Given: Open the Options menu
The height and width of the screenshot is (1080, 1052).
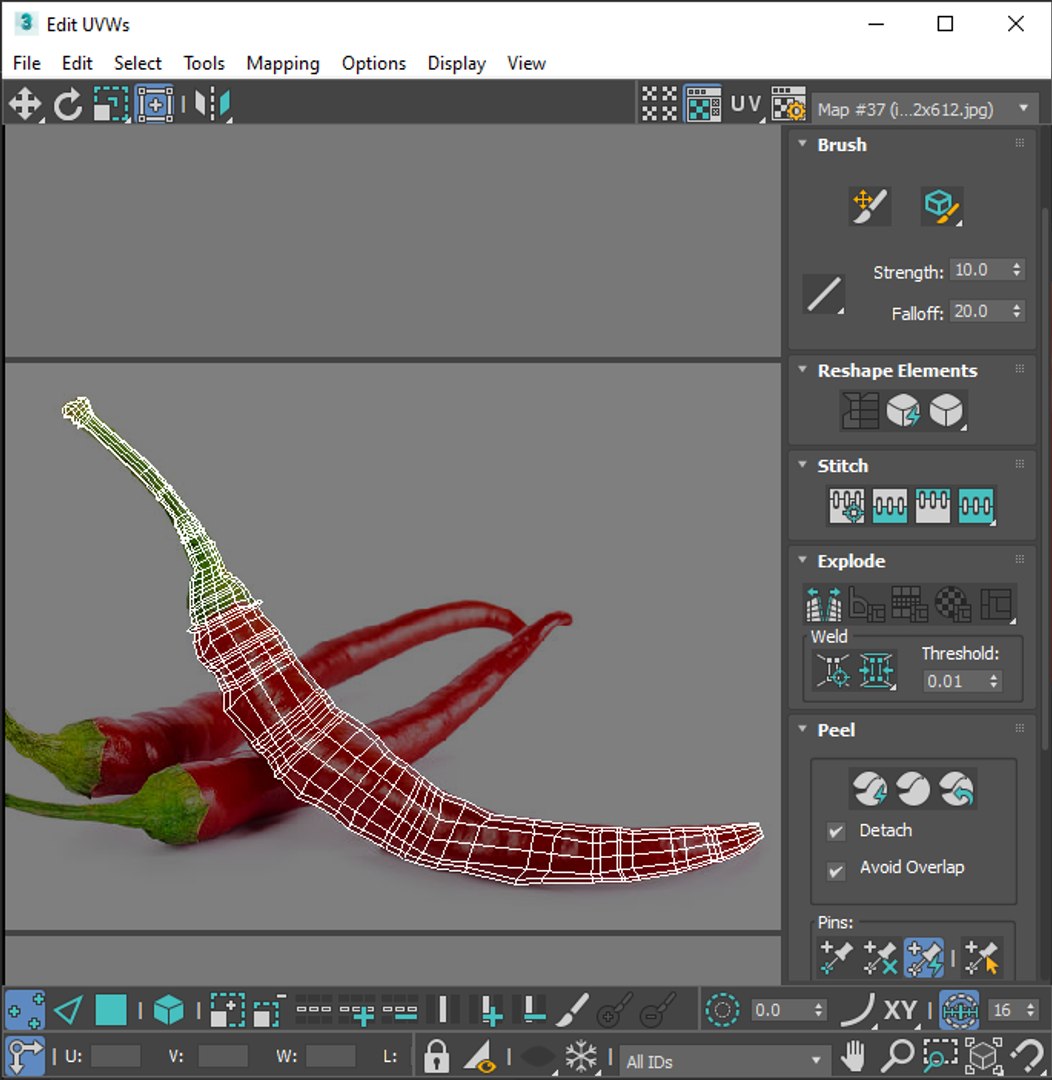Looking at the screenshot, I should [x=374, y=63].
